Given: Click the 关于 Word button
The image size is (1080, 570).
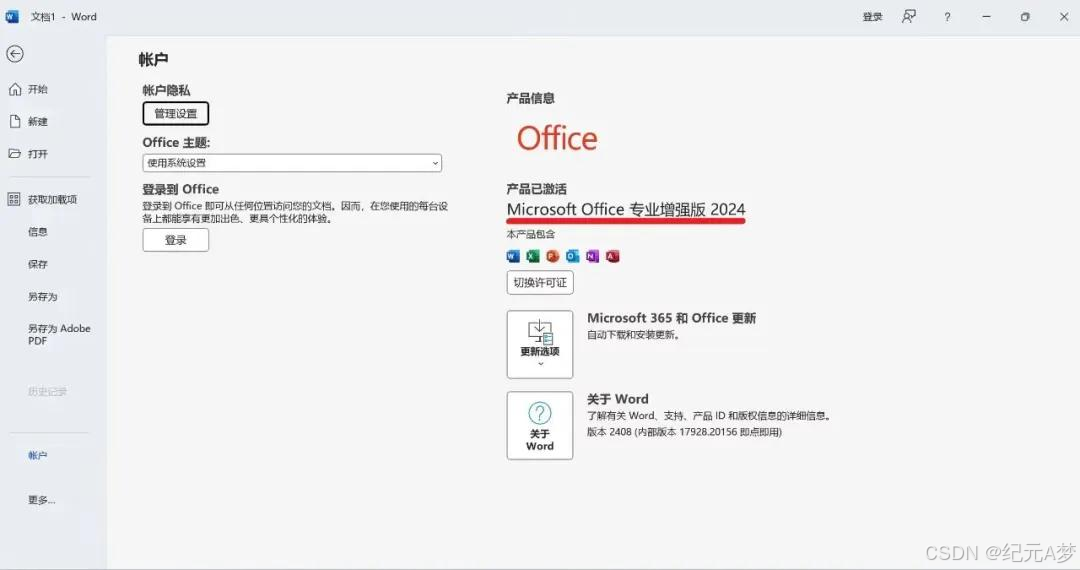Looking at the screenshot, I should [x=540, y=425].
